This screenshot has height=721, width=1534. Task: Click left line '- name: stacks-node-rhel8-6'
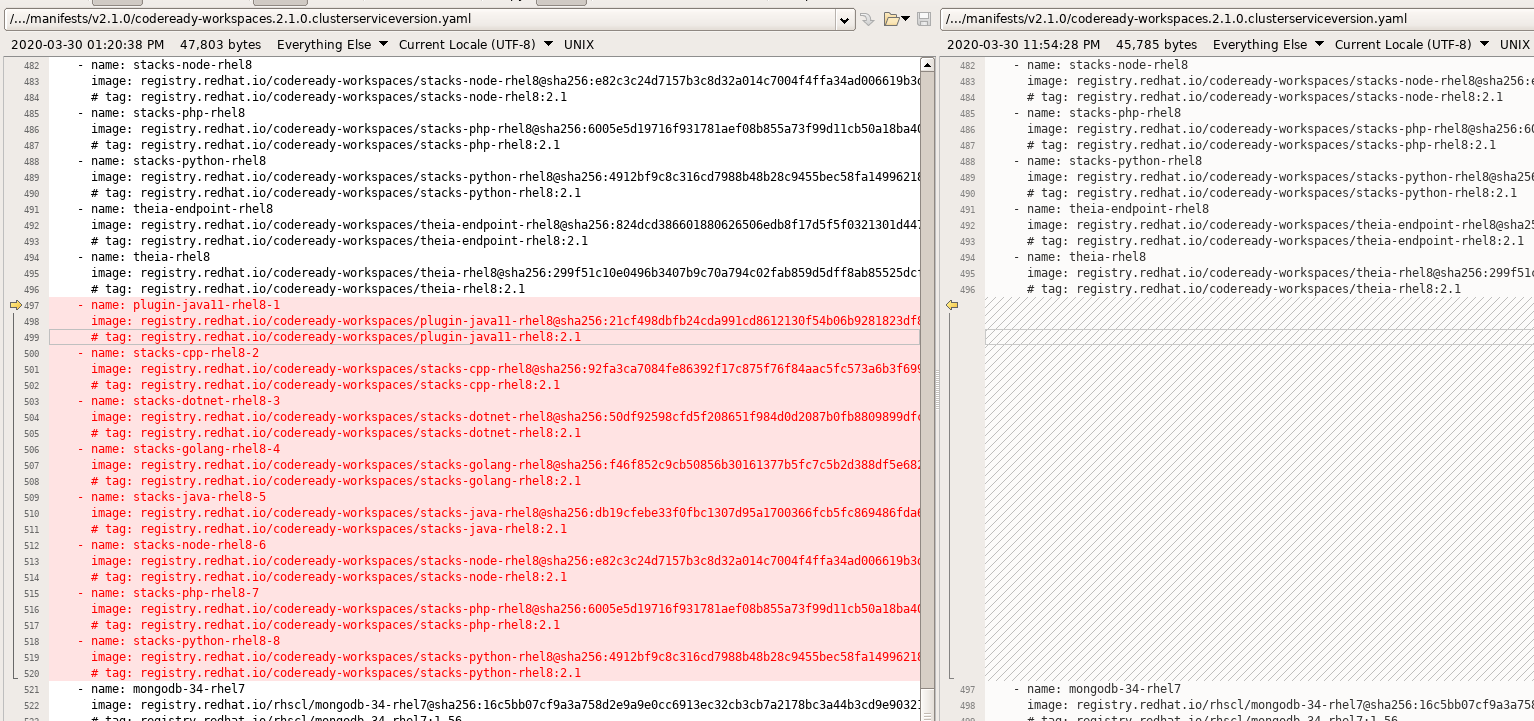click(172, 545)
